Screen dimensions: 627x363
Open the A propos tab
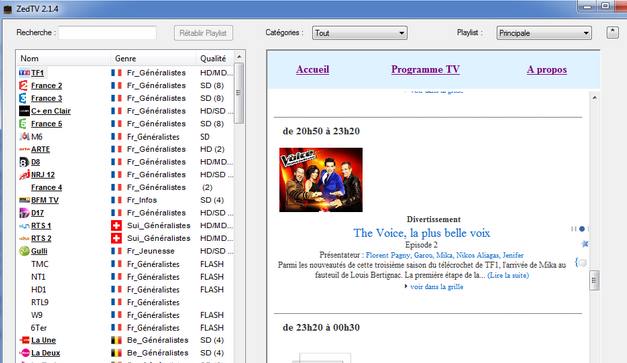click(547, 70)
